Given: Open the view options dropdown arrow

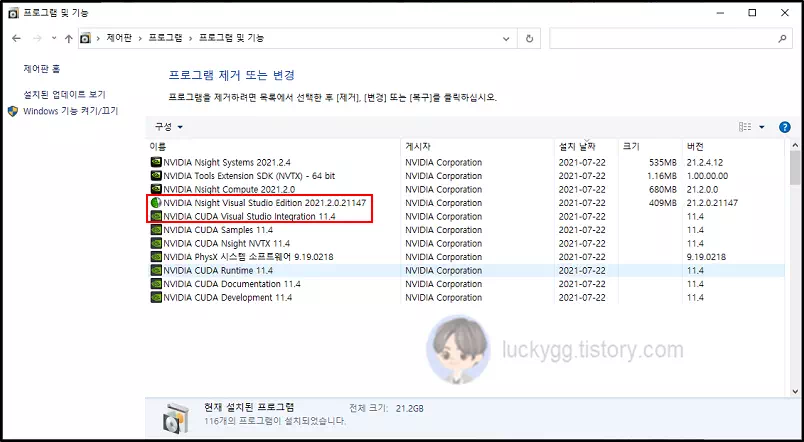Looking at the screenshot, I should tap(761, 127).
